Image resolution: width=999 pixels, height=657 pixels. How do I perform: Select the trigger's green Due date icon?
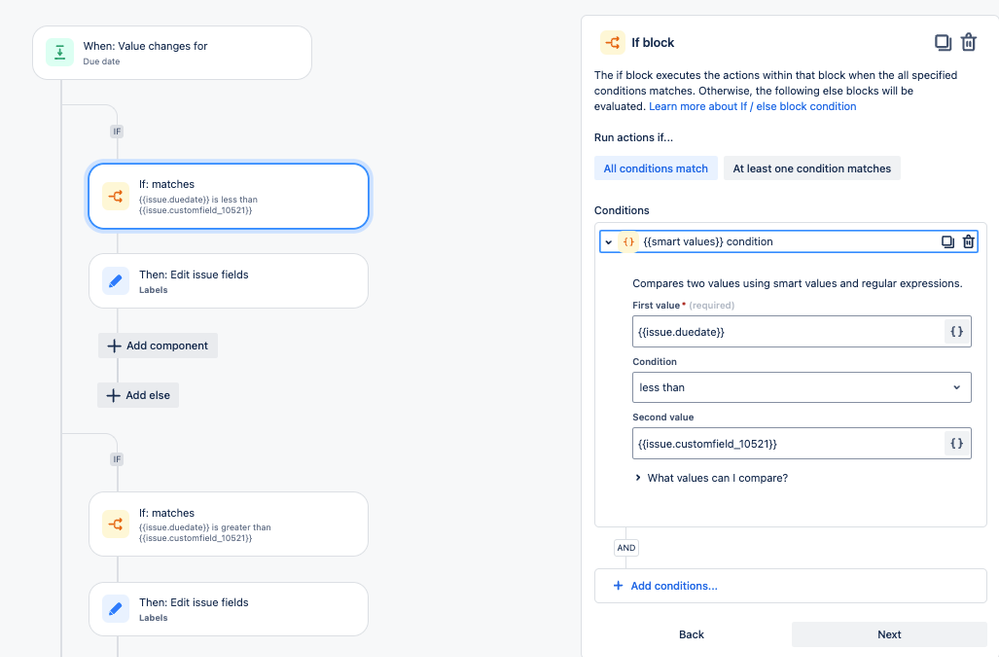click(x=60, y=52)
